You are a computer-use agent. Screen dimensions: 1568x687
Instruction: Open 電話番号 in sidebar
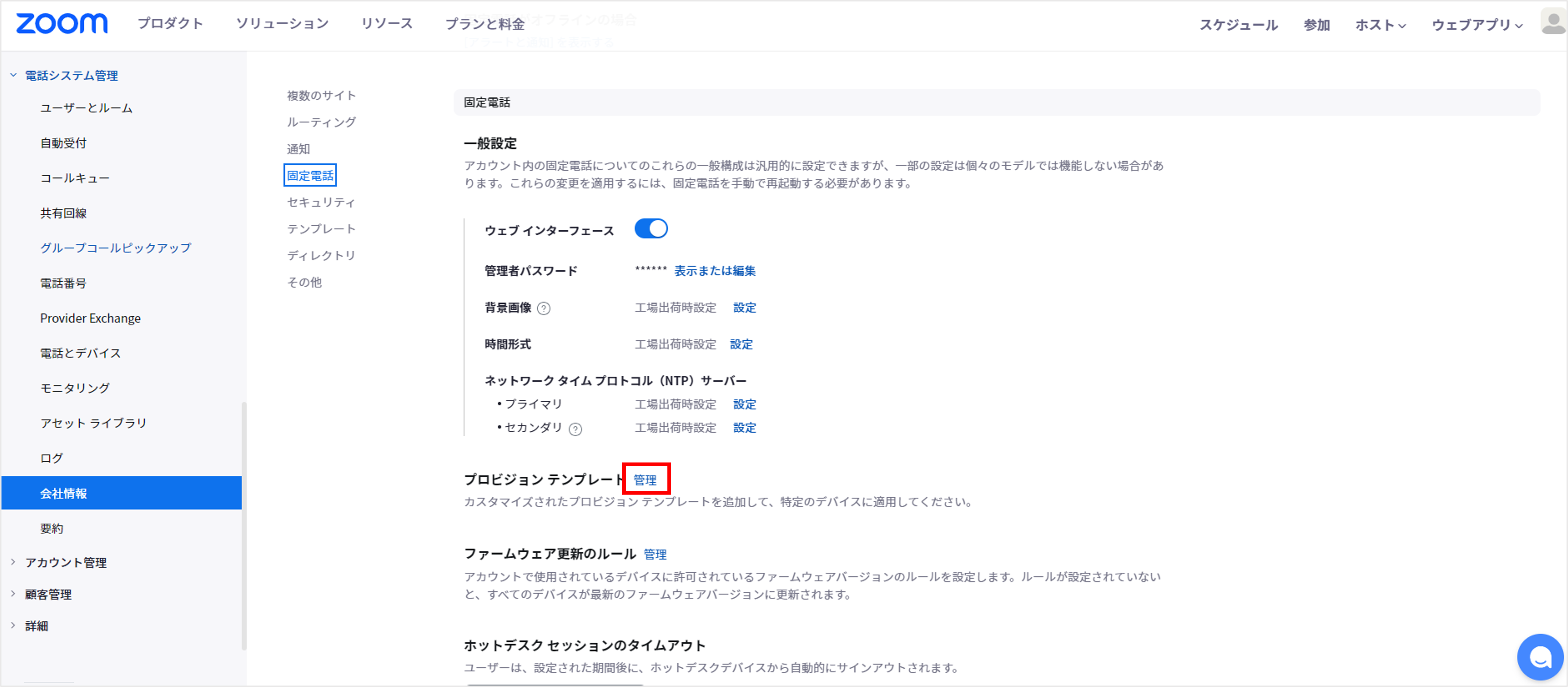63,283
